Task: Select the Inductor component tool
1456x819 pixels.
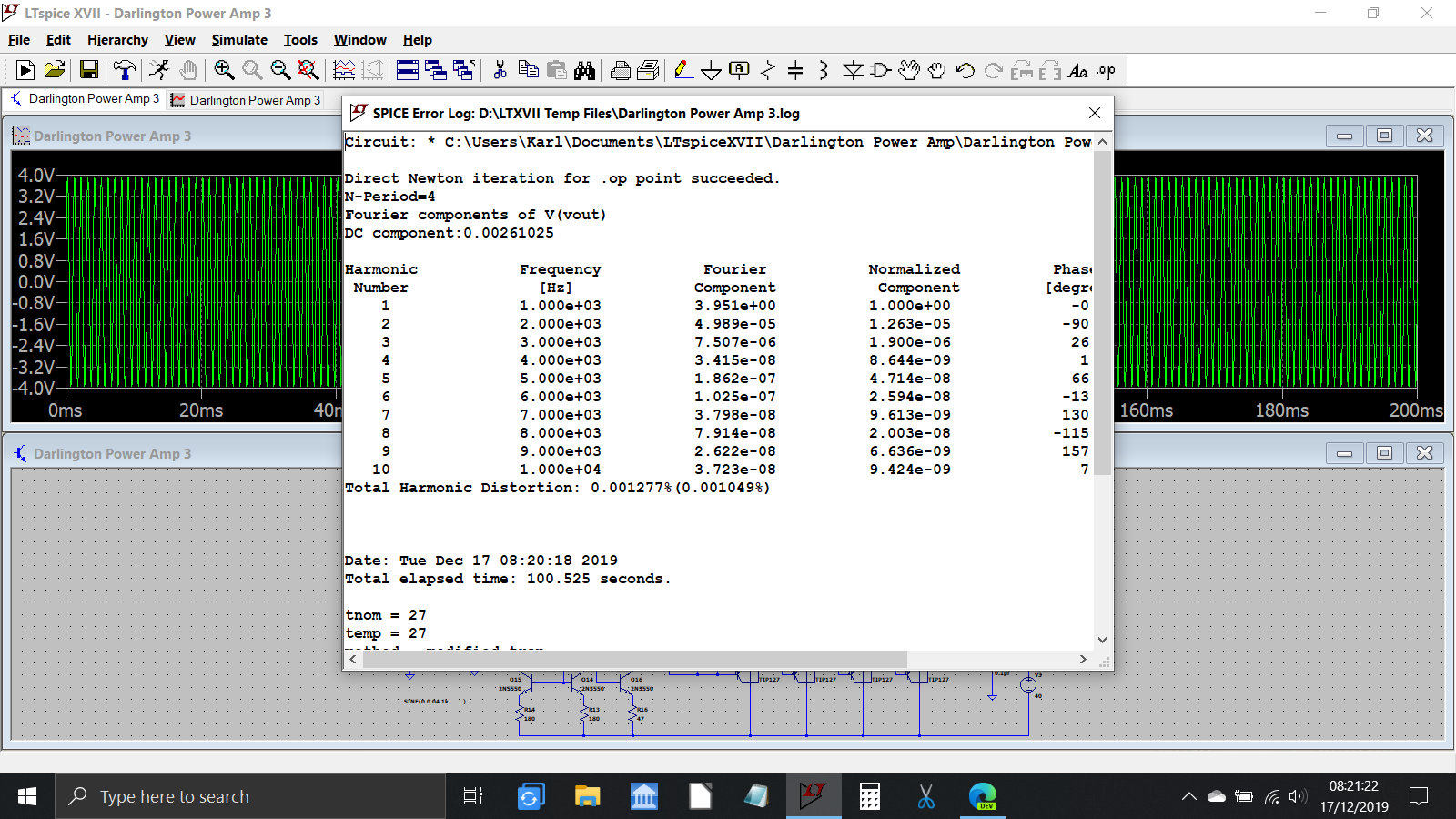Action: click(824, 70)
